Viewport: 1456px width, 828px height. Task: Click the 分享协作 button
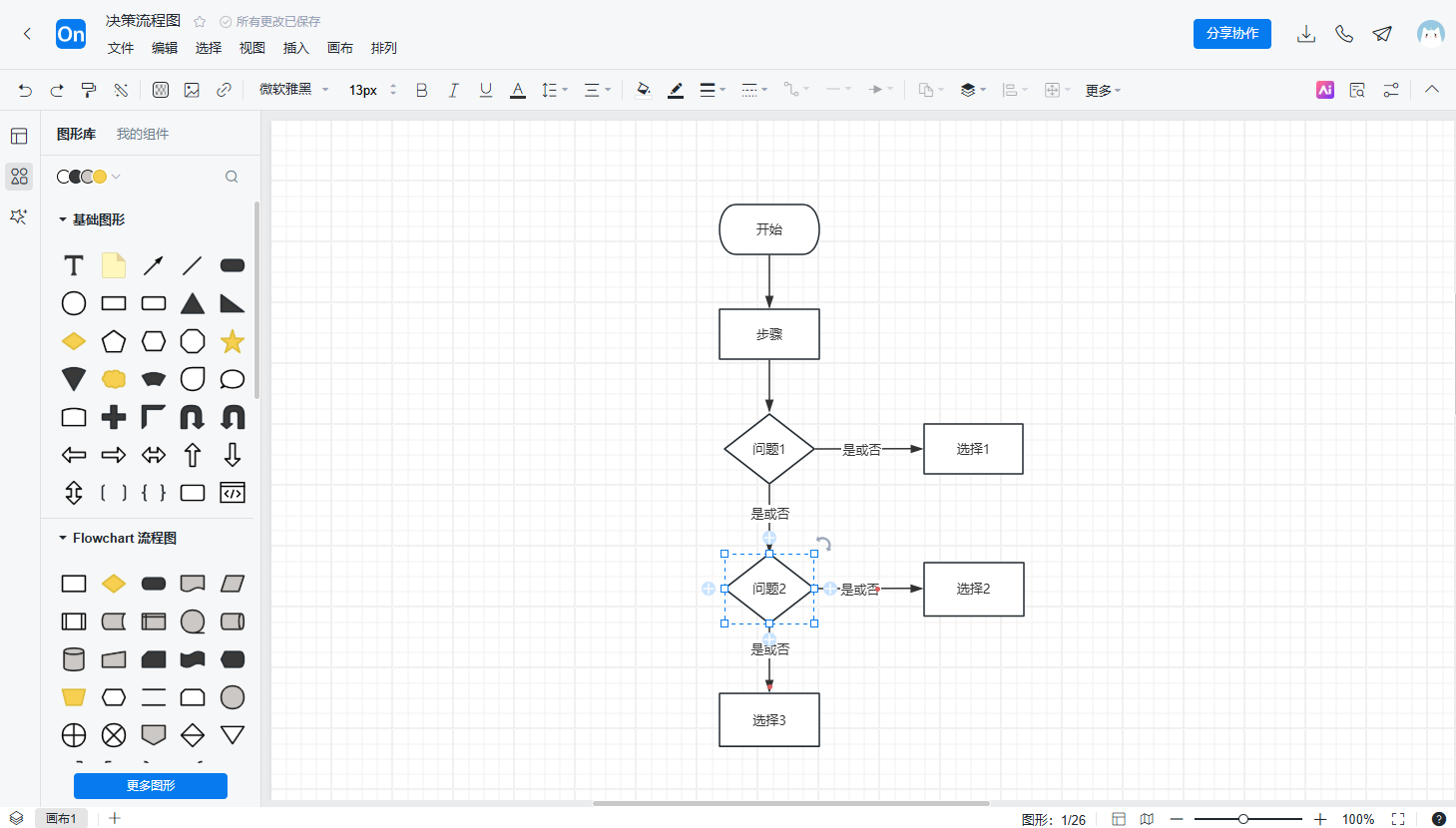pos(1231,33)
